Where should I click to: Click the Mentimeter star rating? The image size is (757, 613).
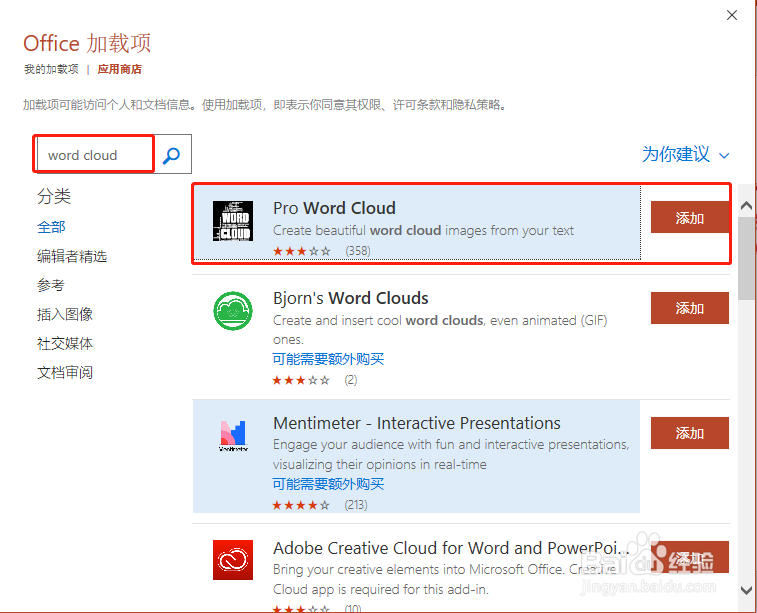[x=301, y=505]
